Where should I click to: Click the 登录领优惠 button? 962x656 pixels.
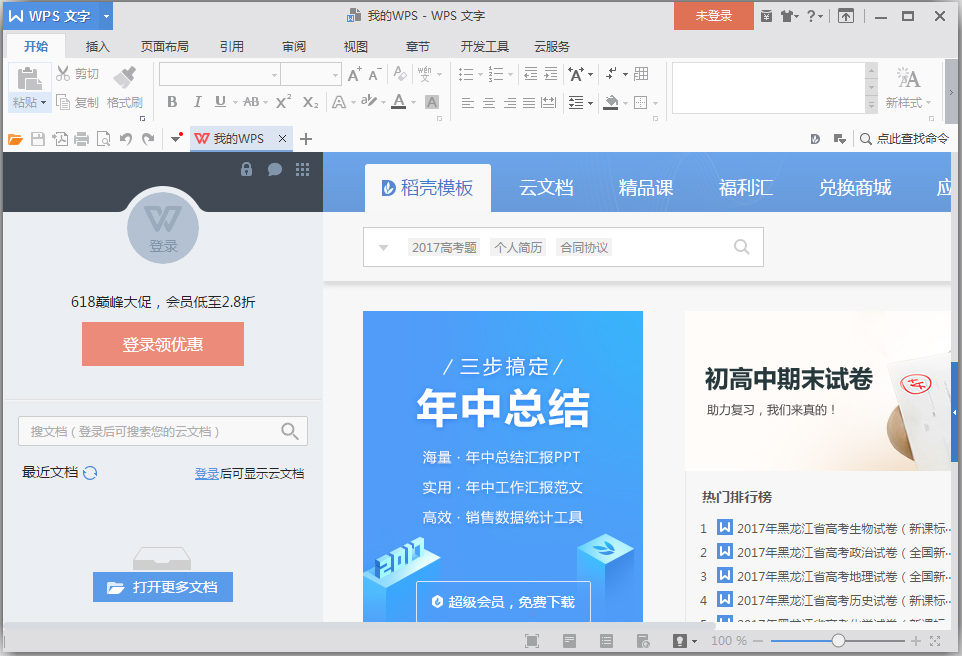coord(163,344)
